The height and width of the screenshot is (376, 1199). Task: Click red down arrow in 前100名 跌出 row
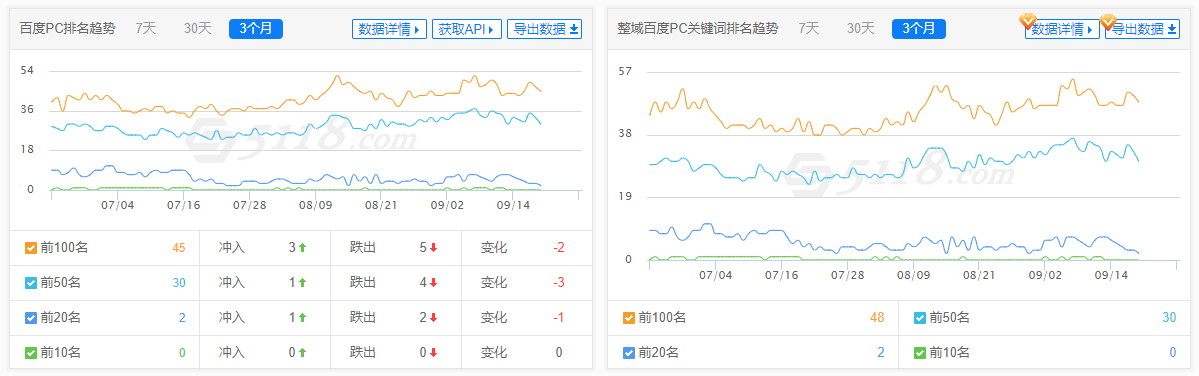(434, 248)
